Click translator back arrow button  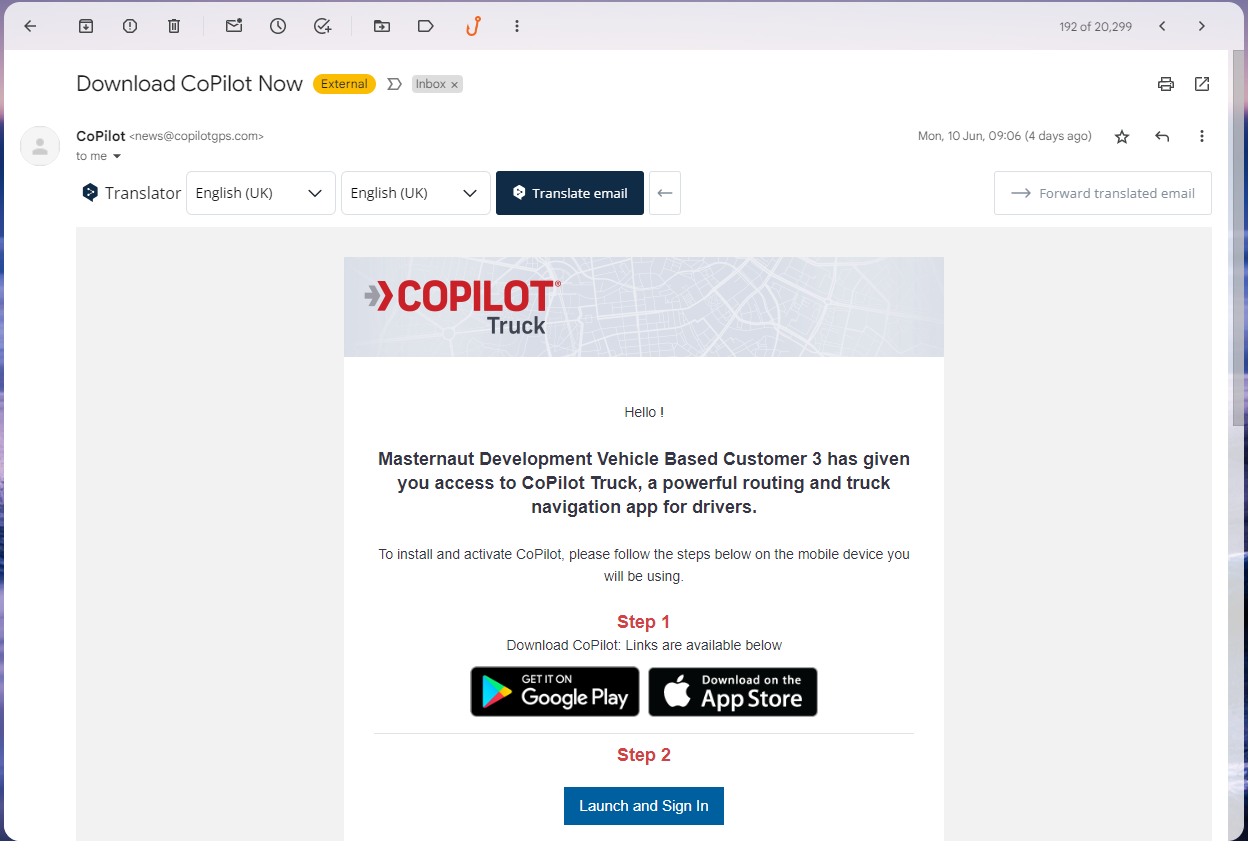[x=665, y=193]
